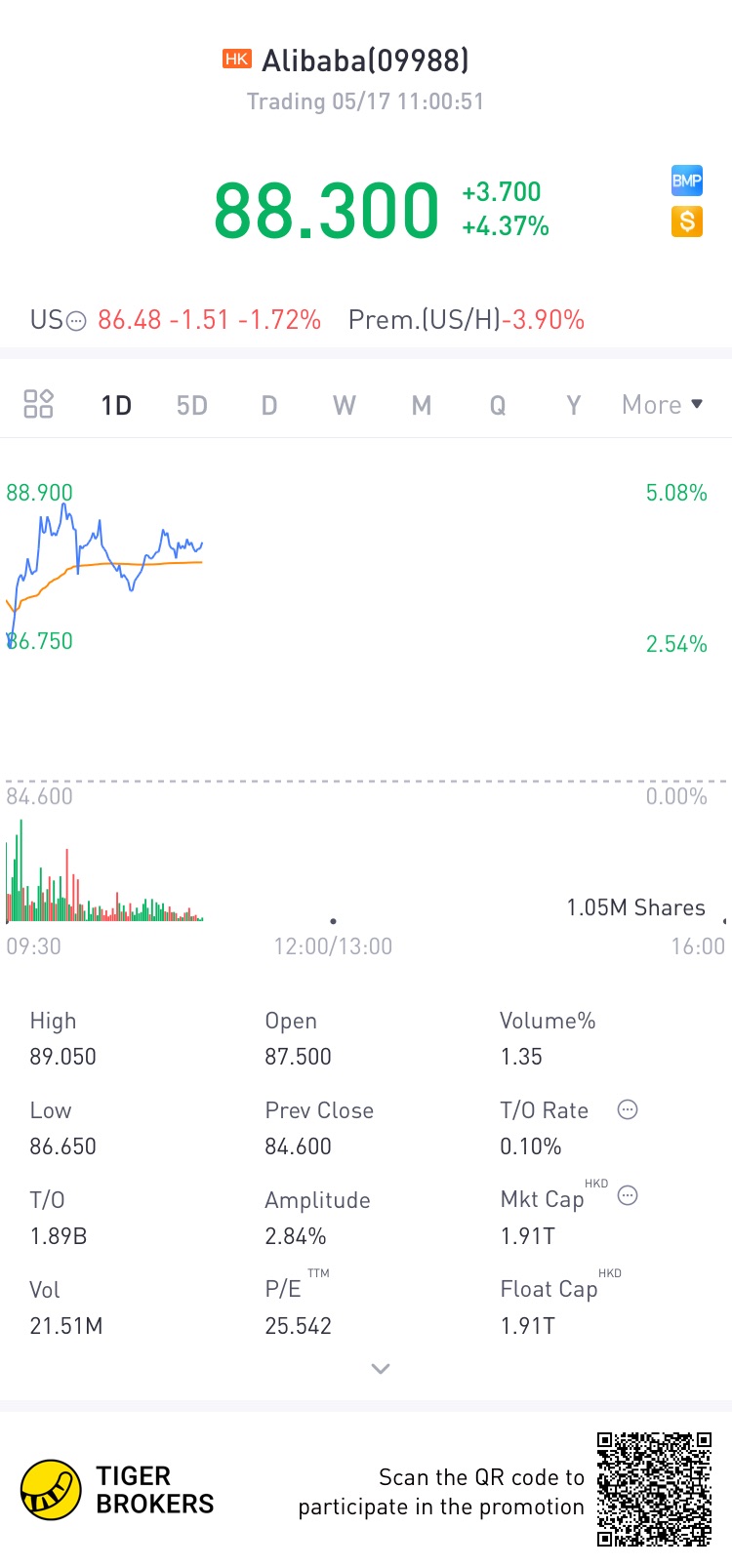Switch to the yearly Y chart tab

574,406
